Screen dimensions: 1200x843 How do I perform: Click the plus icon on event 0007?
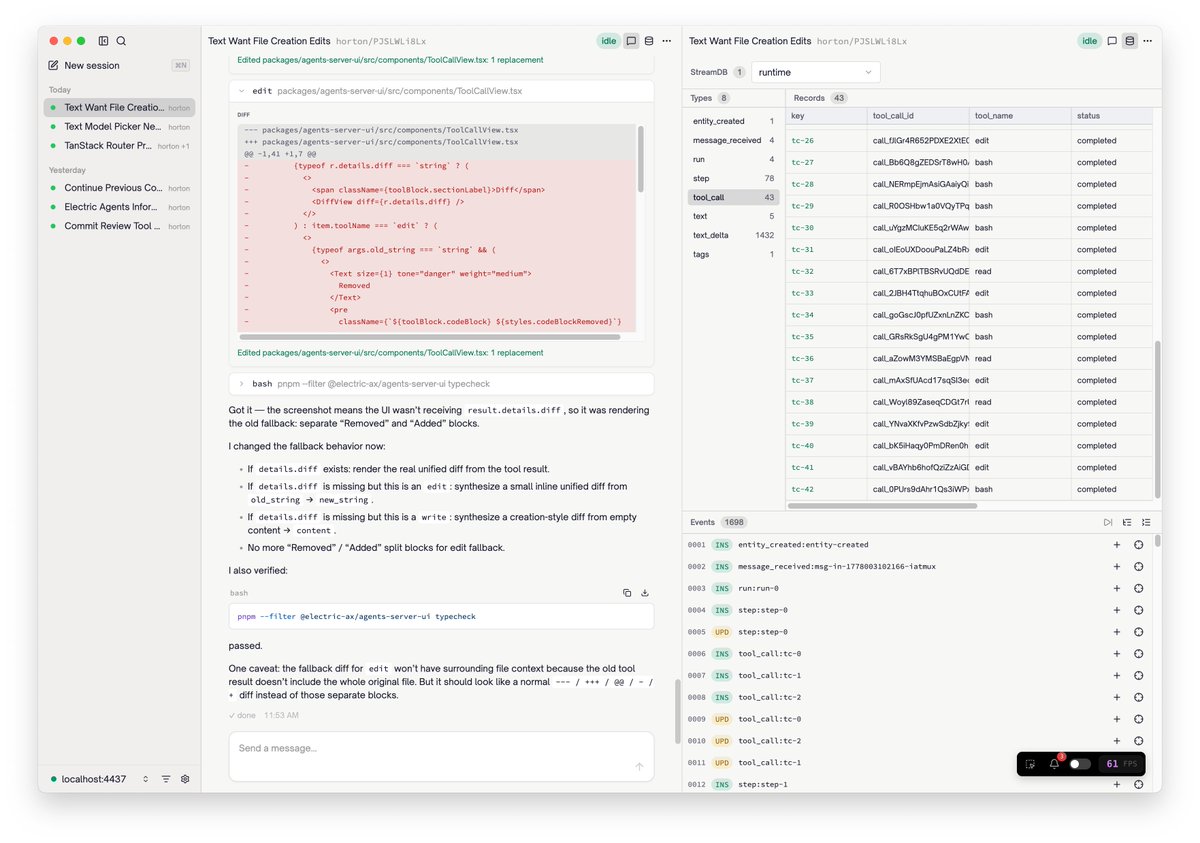point(1117,675)
